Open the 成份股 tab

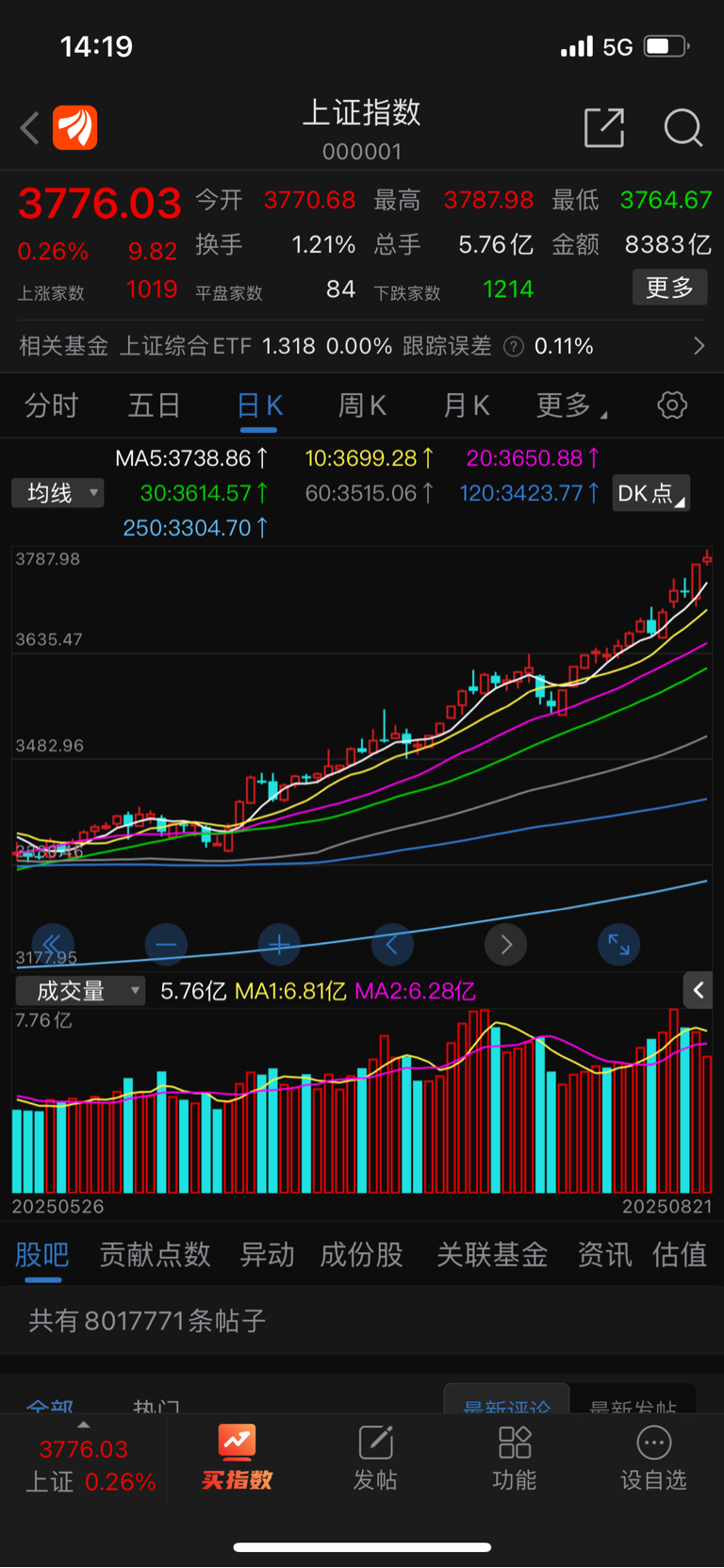click(362, 1255)
